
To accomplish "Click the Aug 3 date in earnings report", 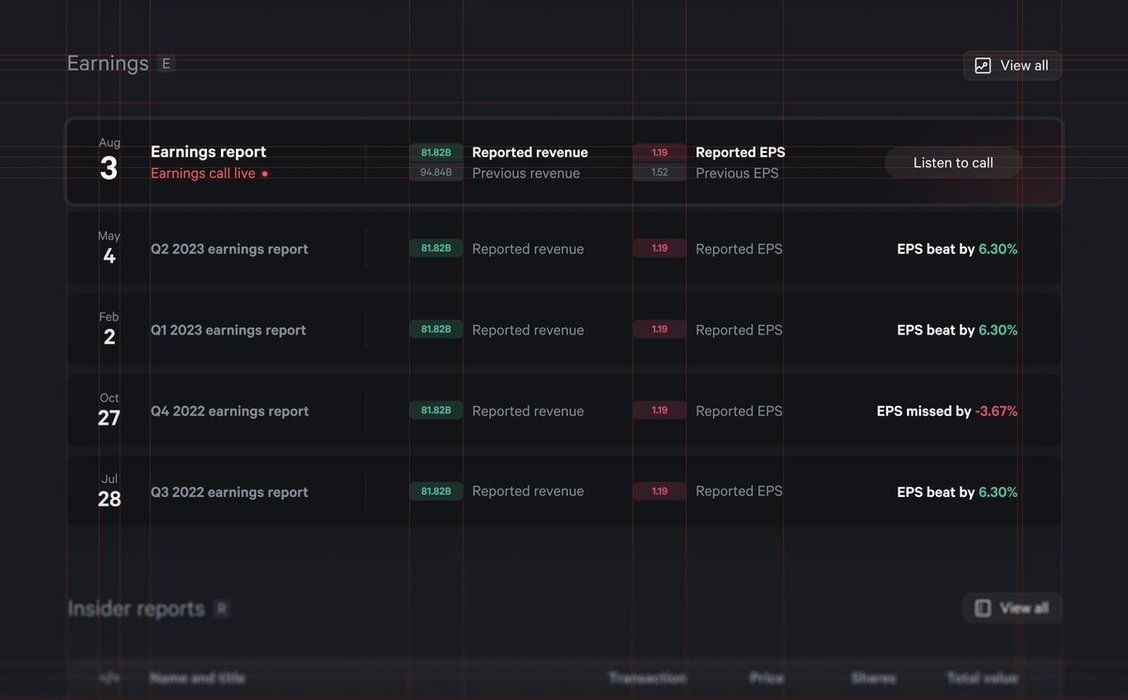I will tap(109, 162).
